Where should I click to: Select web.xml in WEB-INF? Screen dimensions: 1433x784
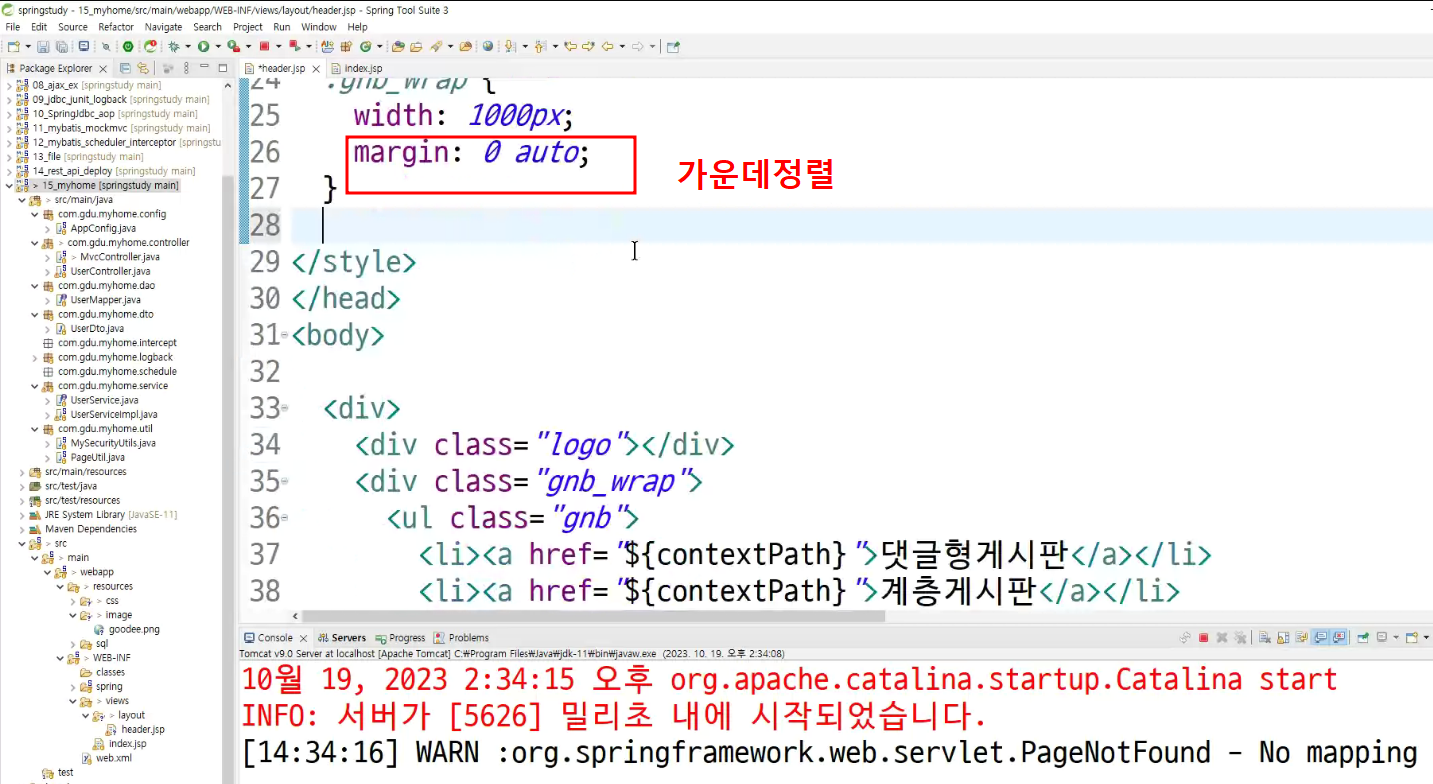[113, 758]
